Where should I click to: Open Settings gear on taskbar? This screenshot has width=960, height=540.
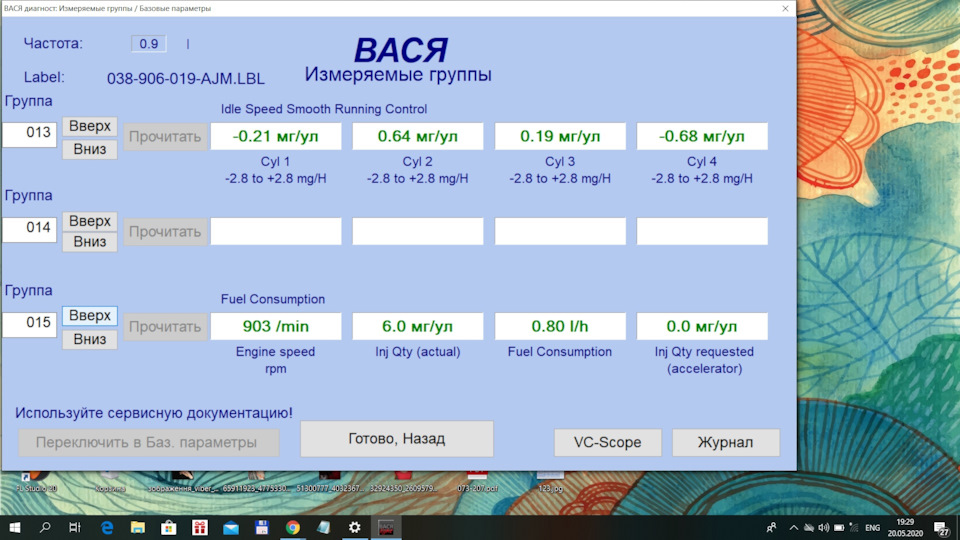354,527
